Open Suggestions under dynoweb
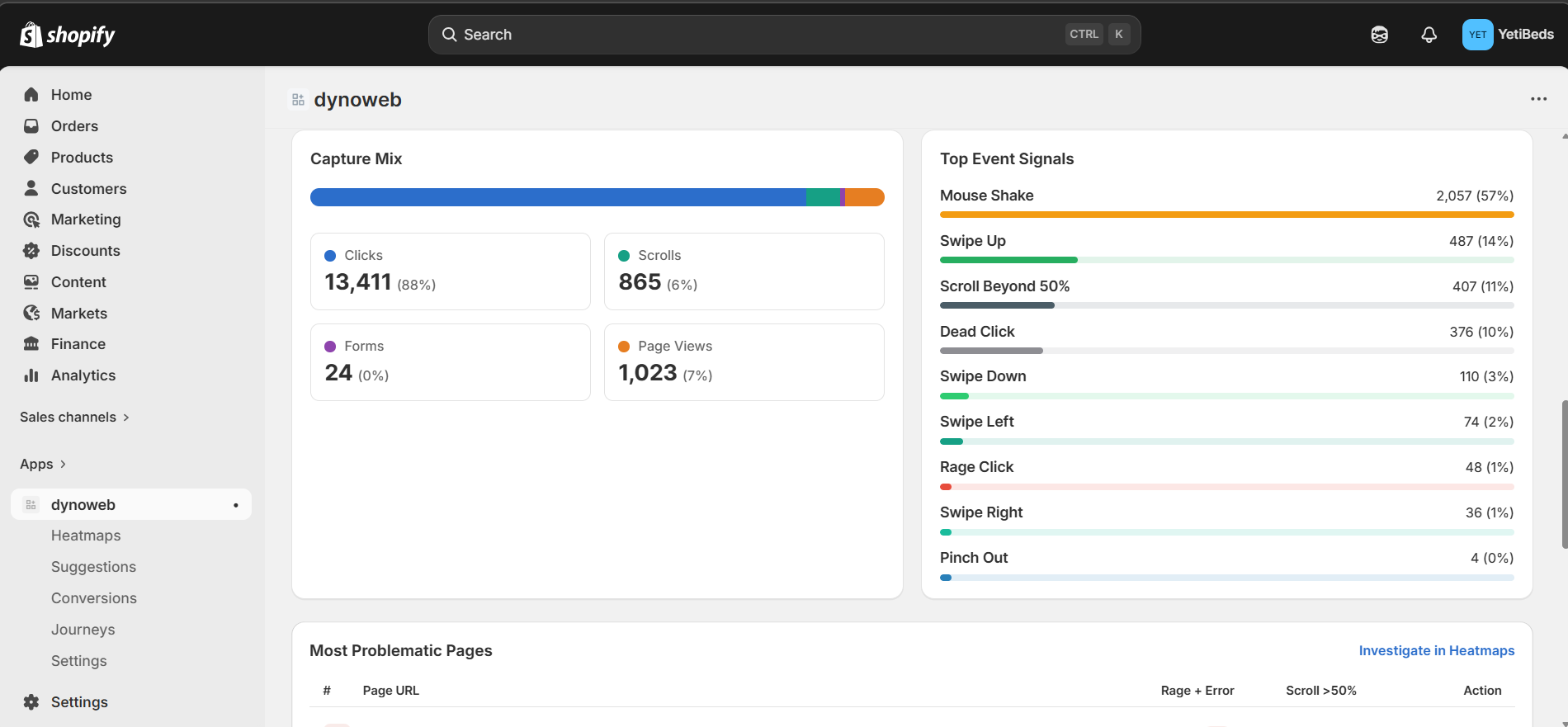1568x727 pixels. coord(94,567)
